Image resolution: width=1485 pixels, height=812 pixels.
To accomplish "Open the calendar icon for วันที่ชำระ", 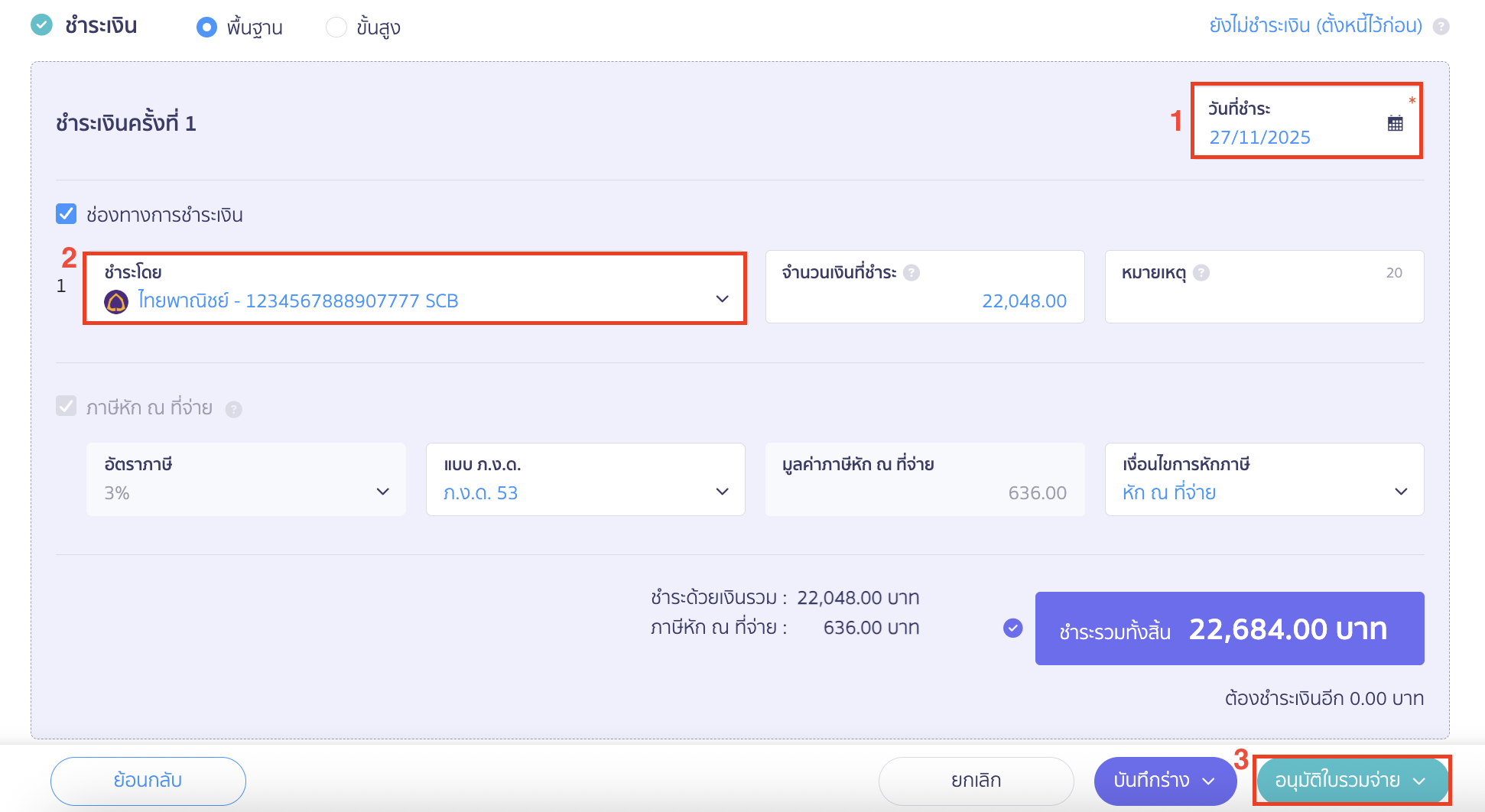I will pos(1394,122).
